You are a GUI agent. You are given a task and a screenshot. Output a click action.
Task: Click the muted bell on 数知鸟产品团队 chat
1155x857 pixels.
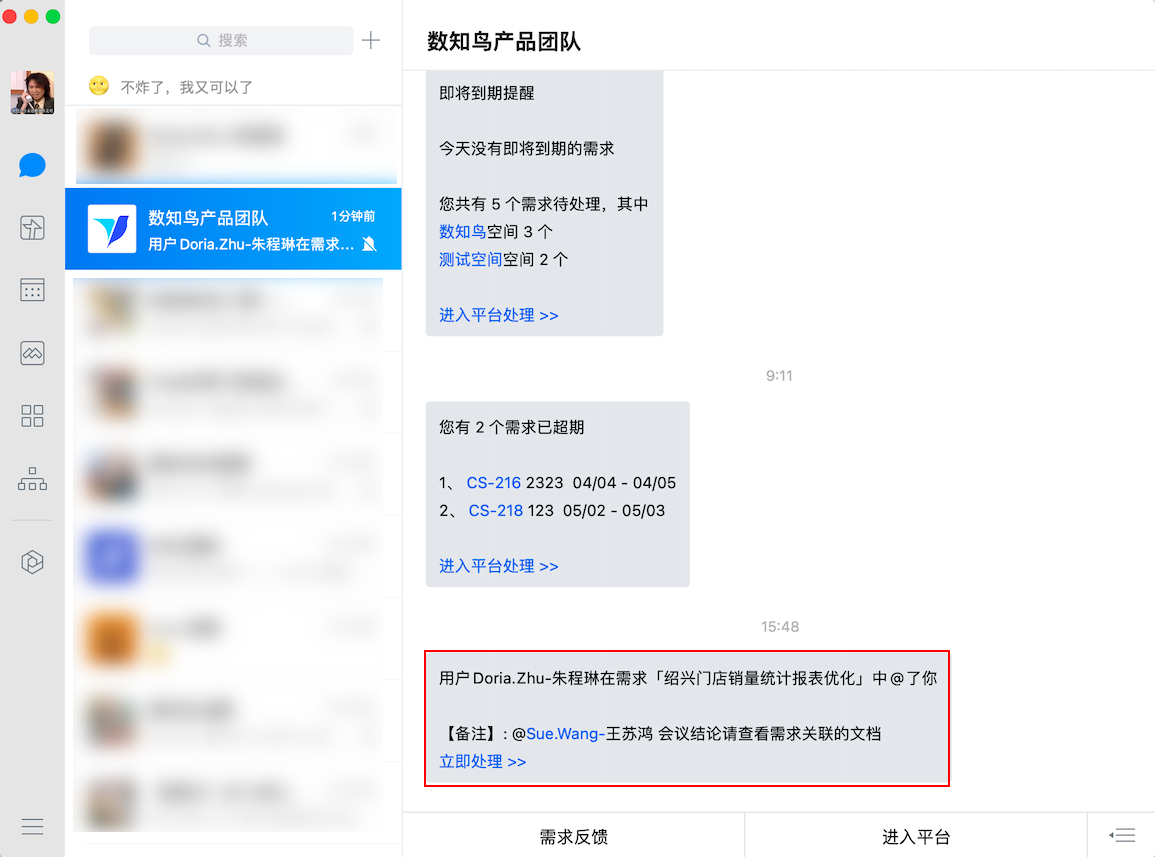370,244
